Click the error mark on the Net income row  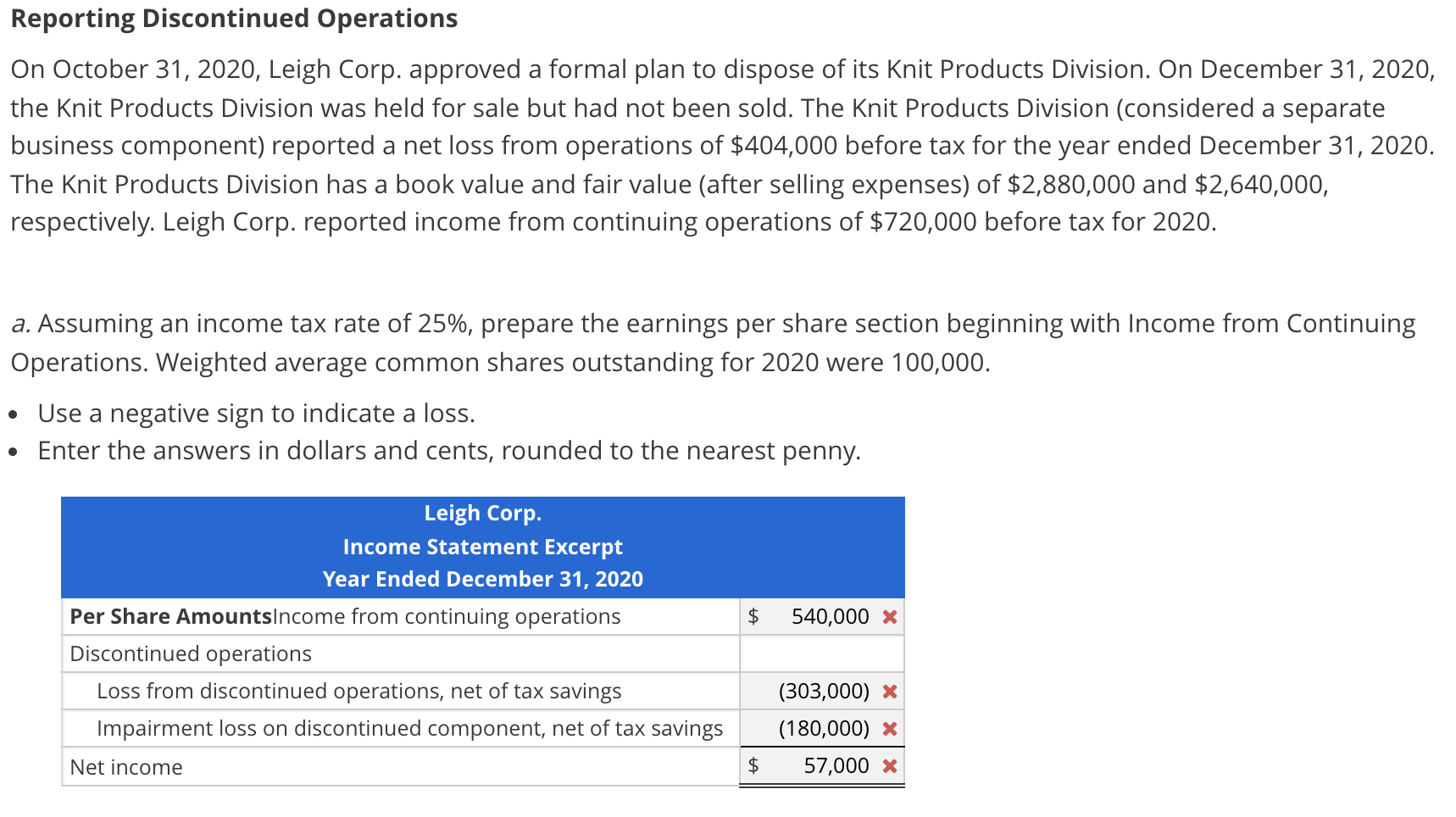(x=890, y=765)
